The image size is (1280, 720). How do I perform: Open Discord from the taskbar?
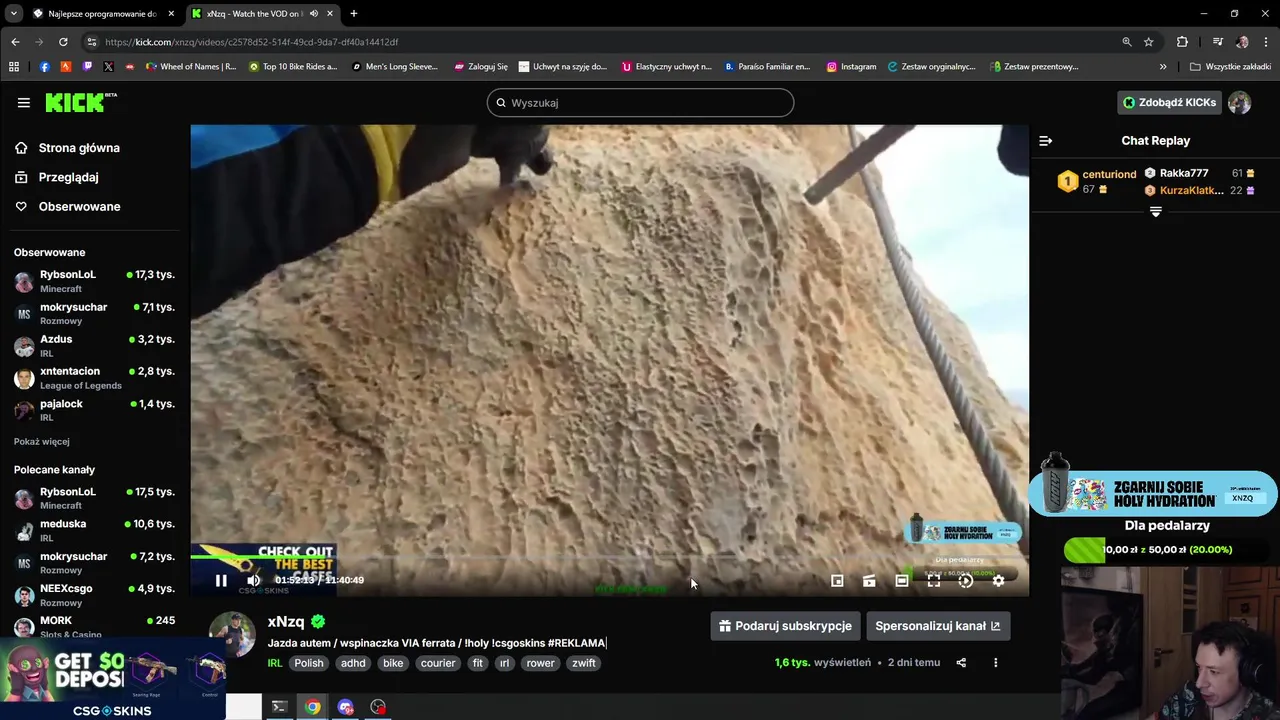pyautogui.click(x=346, y=707)
